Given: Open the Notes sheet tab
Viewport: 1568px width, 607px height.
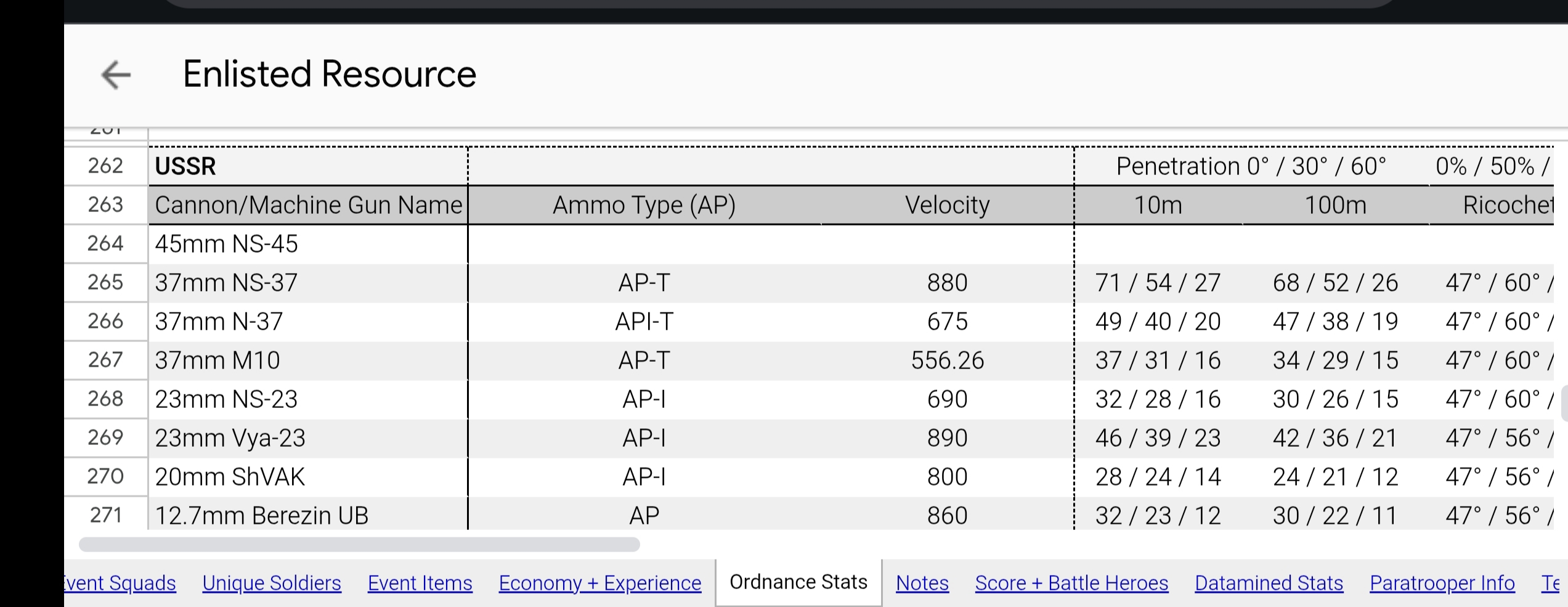Looking at the screenshot, I should (x=922, y=583).
